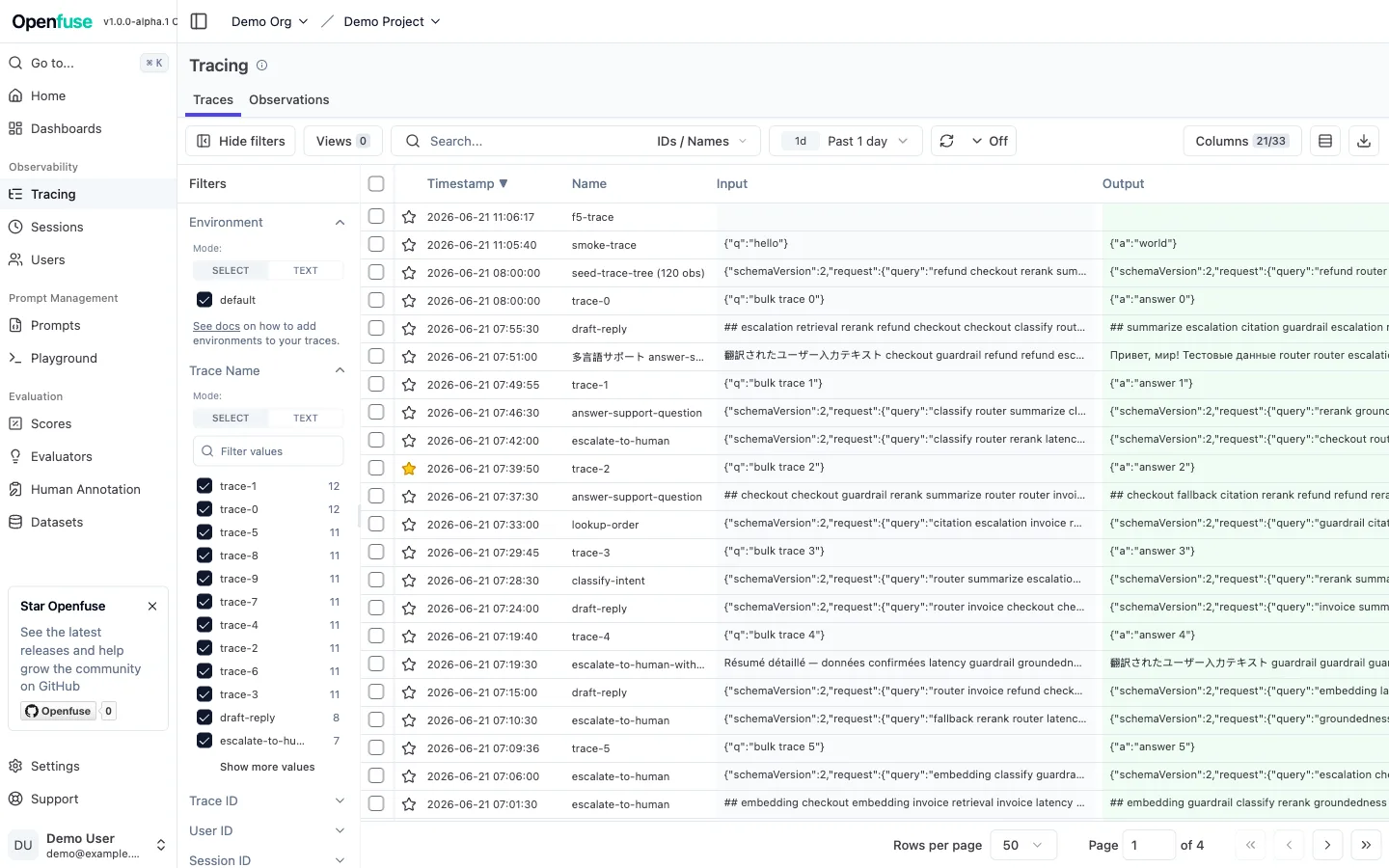The height and width of the screenshot is (868, 1389).
Task: Open Users page
Action: pos(88,259)
